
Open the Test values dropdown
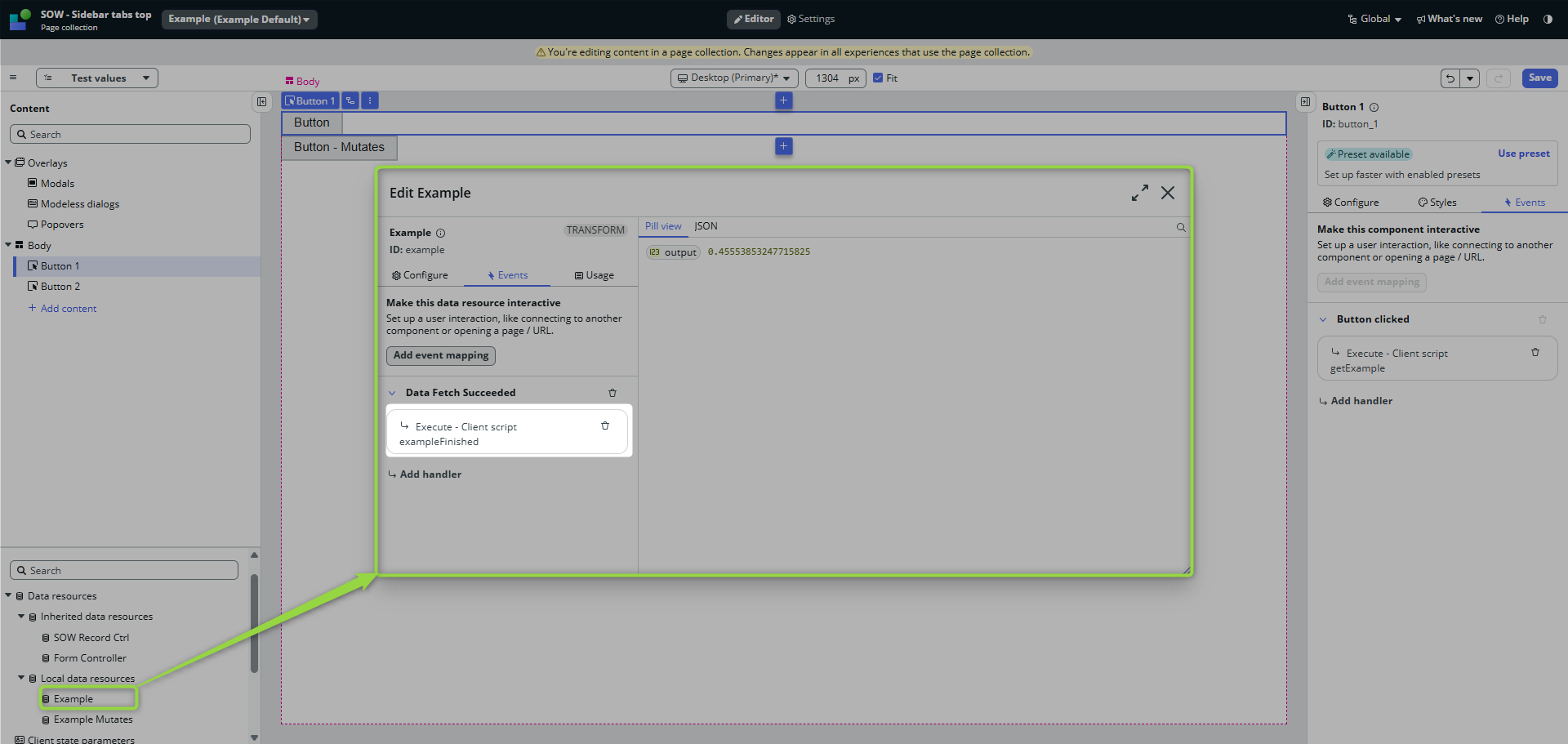coord(97,78)
